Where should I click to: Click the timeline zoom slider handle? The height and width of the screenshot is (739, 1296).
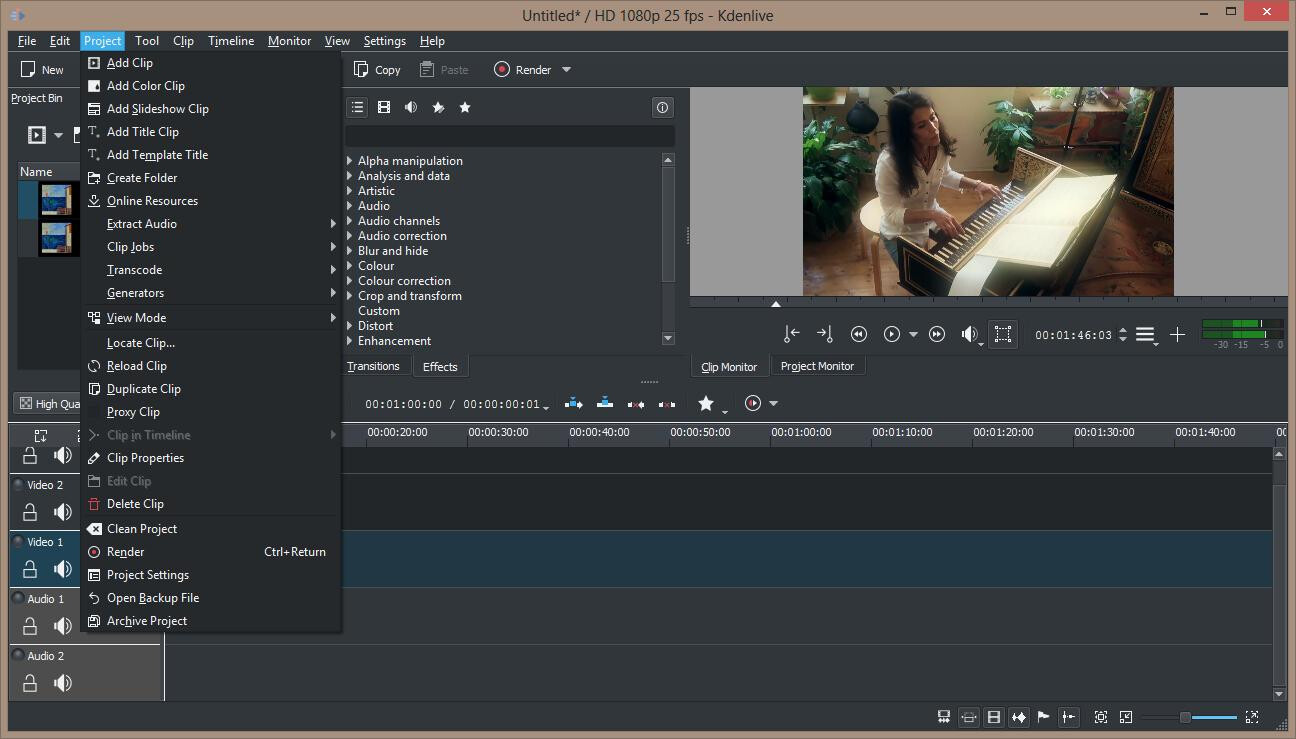pos(1185,717)
